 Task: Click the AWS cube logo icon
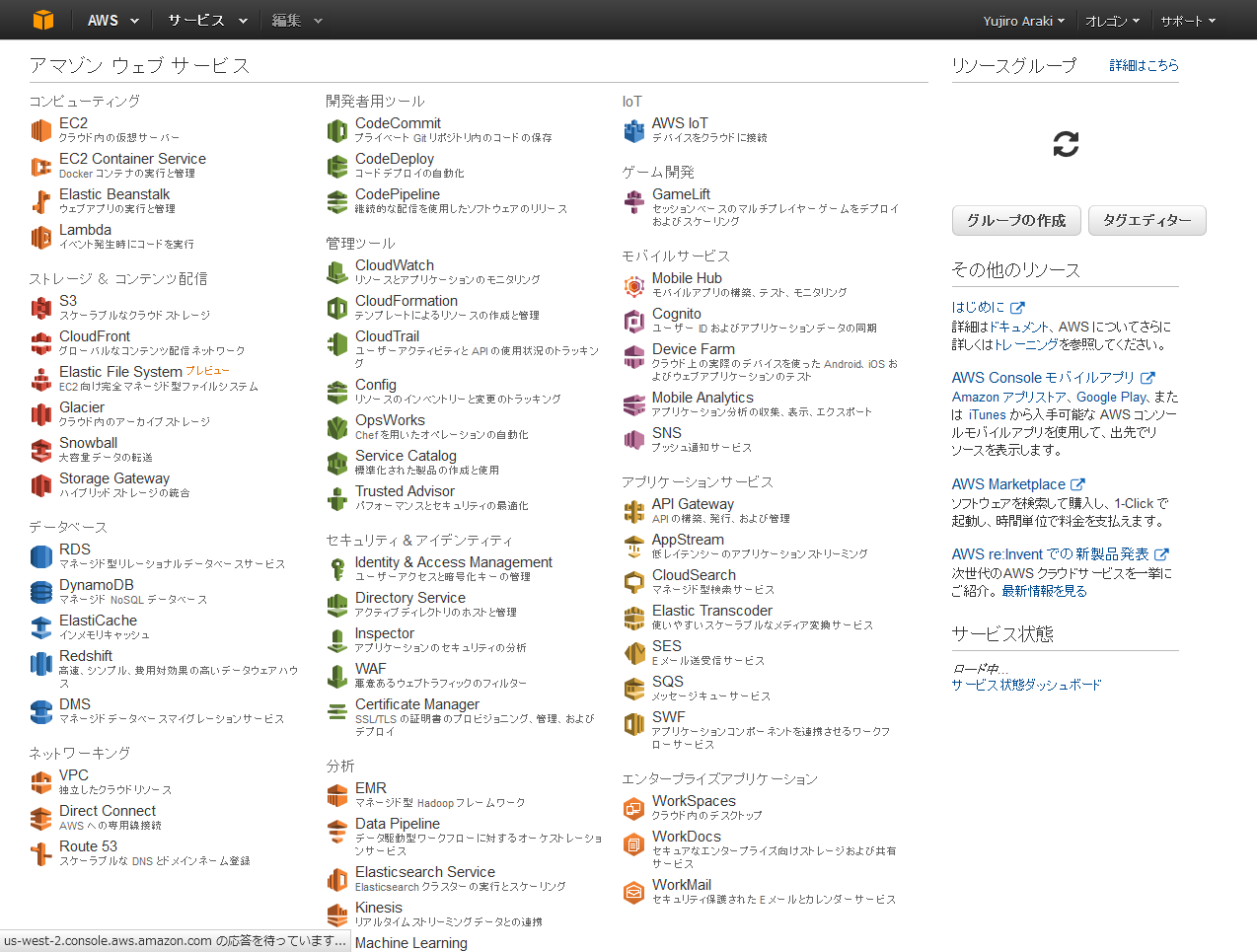click(x=42, y=20)
